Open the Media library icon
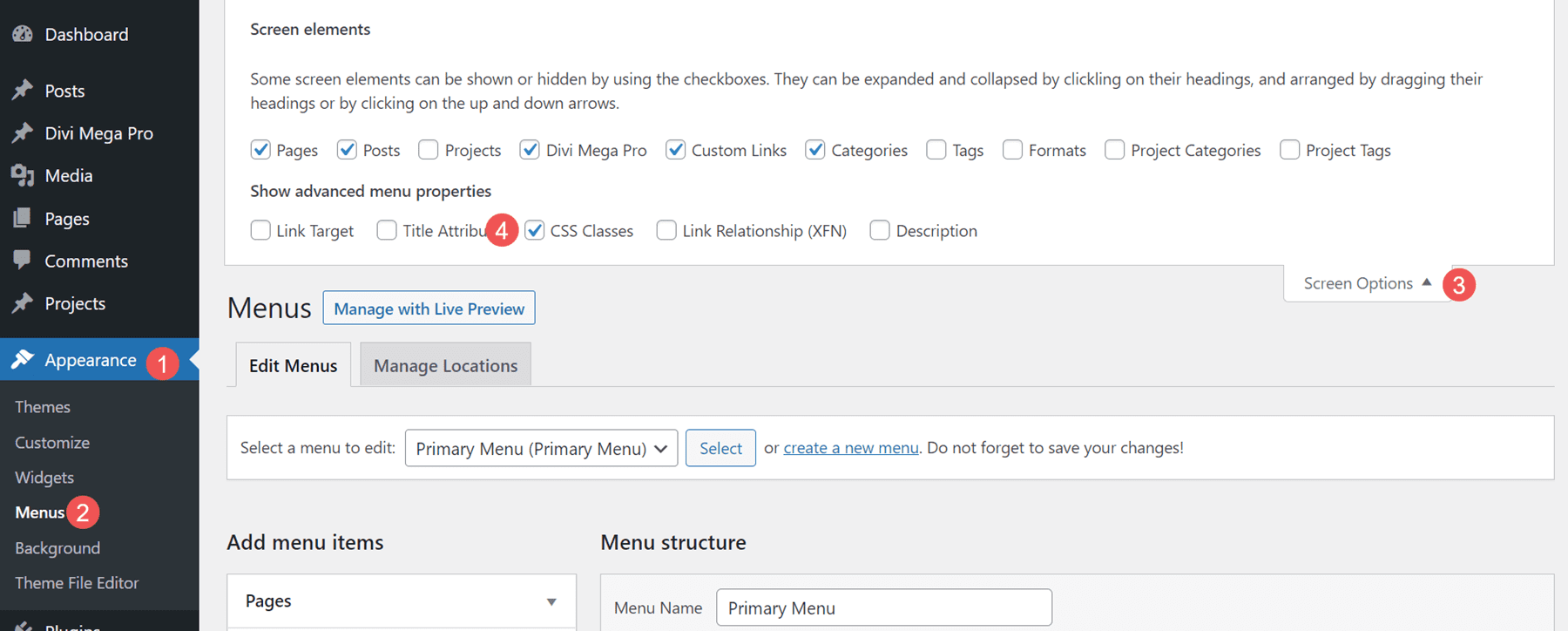Viewport: 1568px width, 631px height. [x=23, y=175]
